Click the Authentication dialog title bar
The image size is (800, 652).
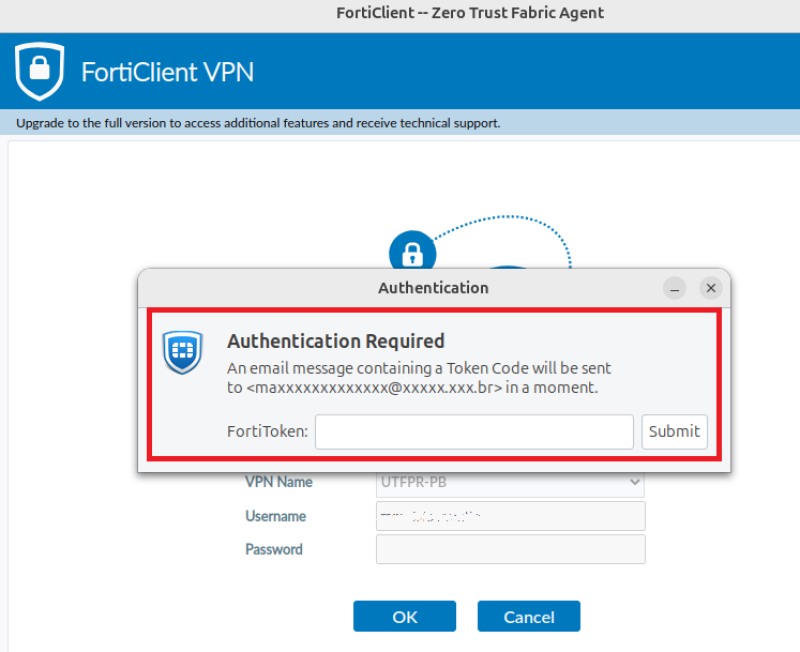pos(433,288)
